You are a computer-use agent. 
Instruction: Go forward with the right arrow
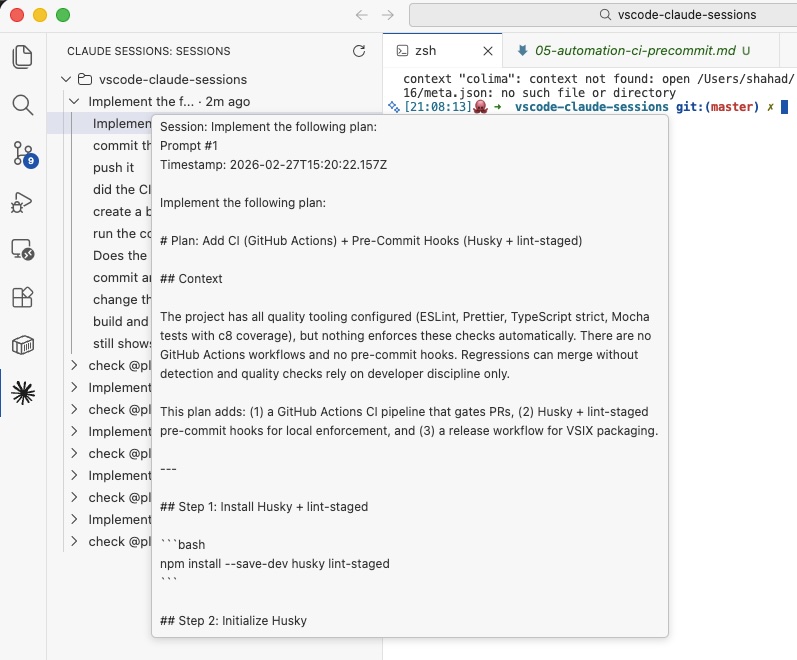(388, 15)
